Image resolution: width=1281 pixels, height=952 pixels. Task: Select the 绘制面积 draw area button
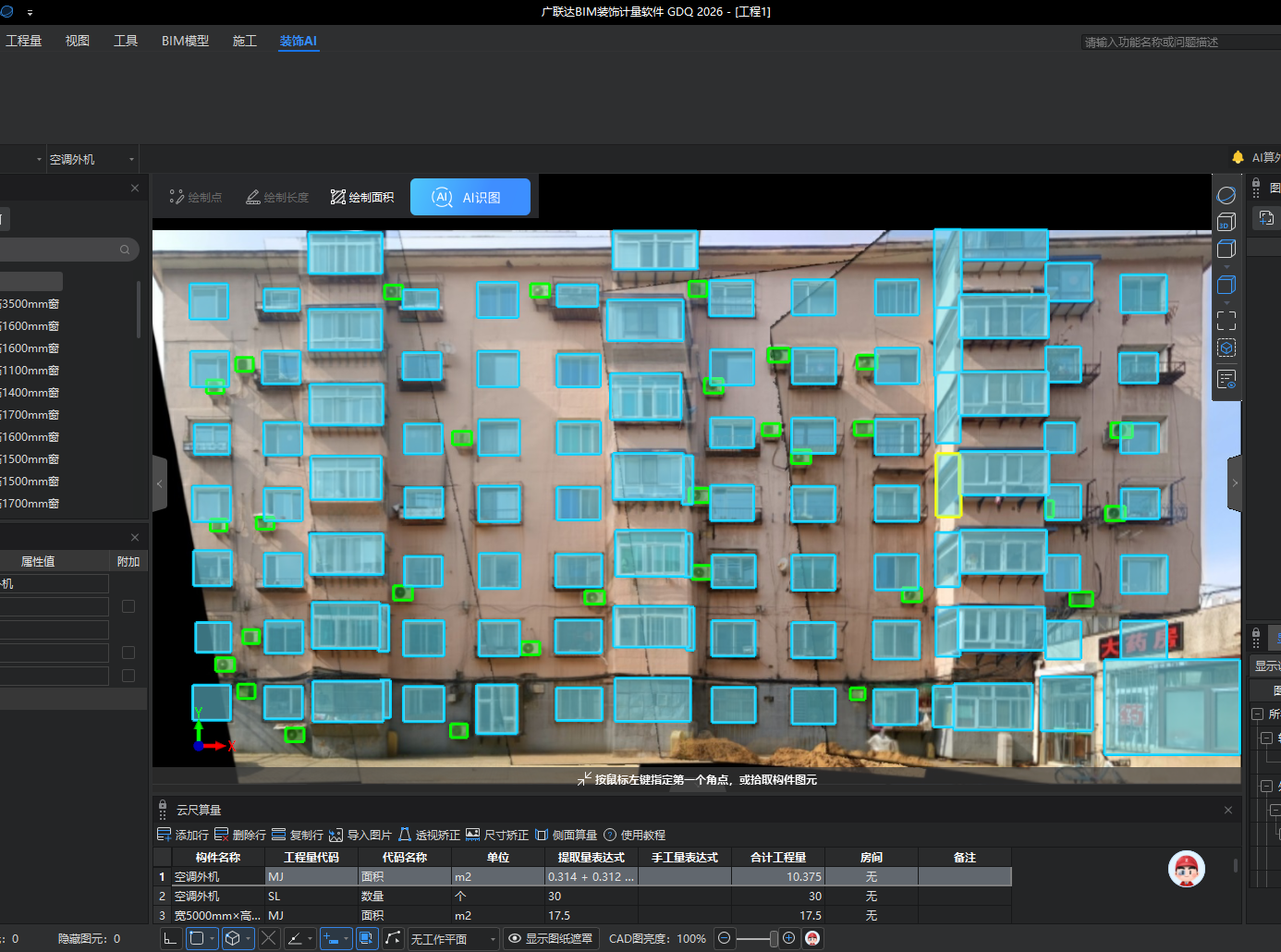(362, 197)
